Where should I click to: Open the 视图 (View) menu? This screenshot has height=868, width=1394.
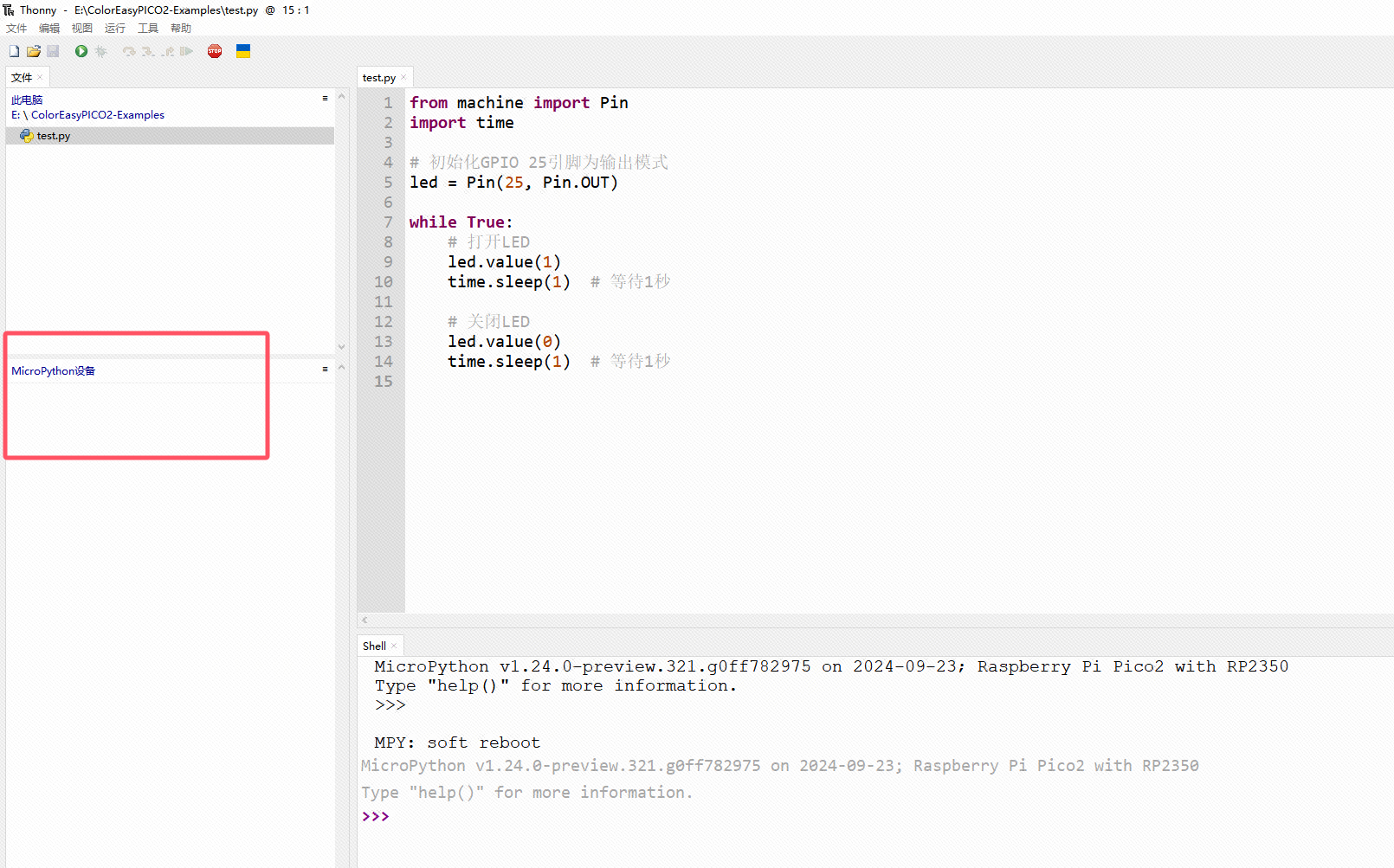pyautogui.click(x=82, y=29)
